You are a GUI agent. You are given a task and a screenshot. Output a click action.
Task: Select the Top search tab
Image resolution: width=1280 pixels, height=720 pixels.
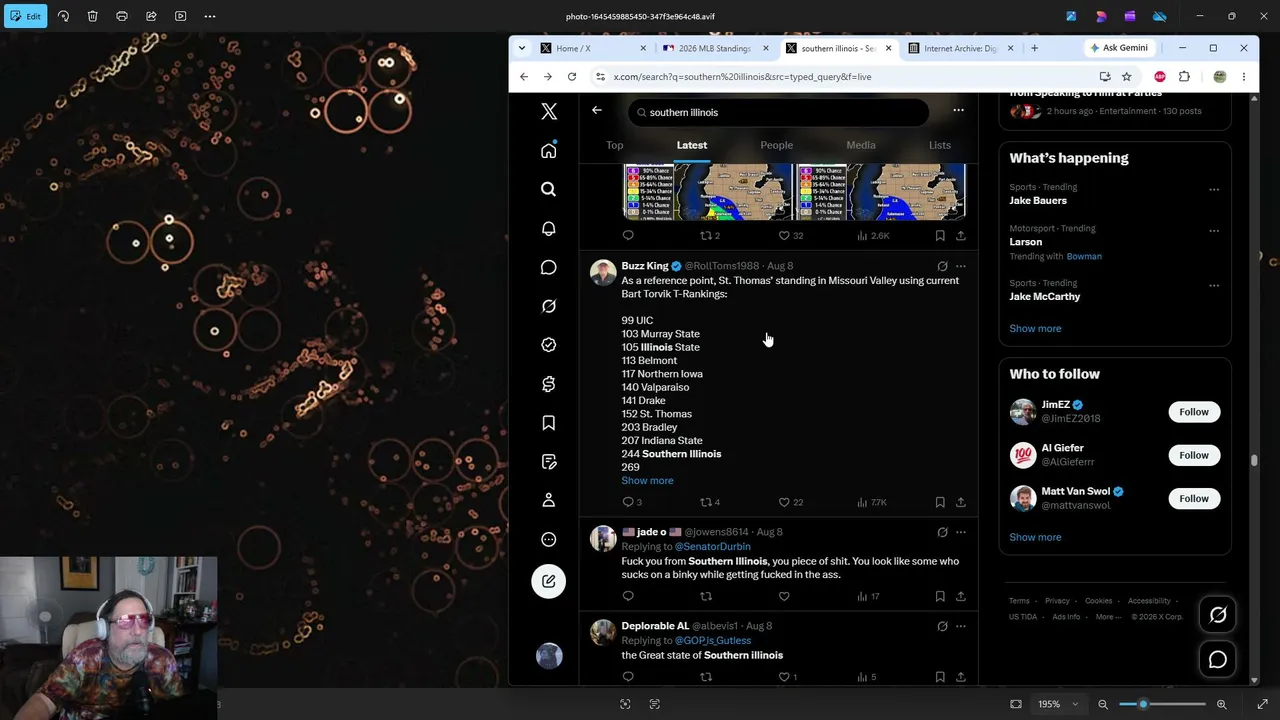point(615,145)
